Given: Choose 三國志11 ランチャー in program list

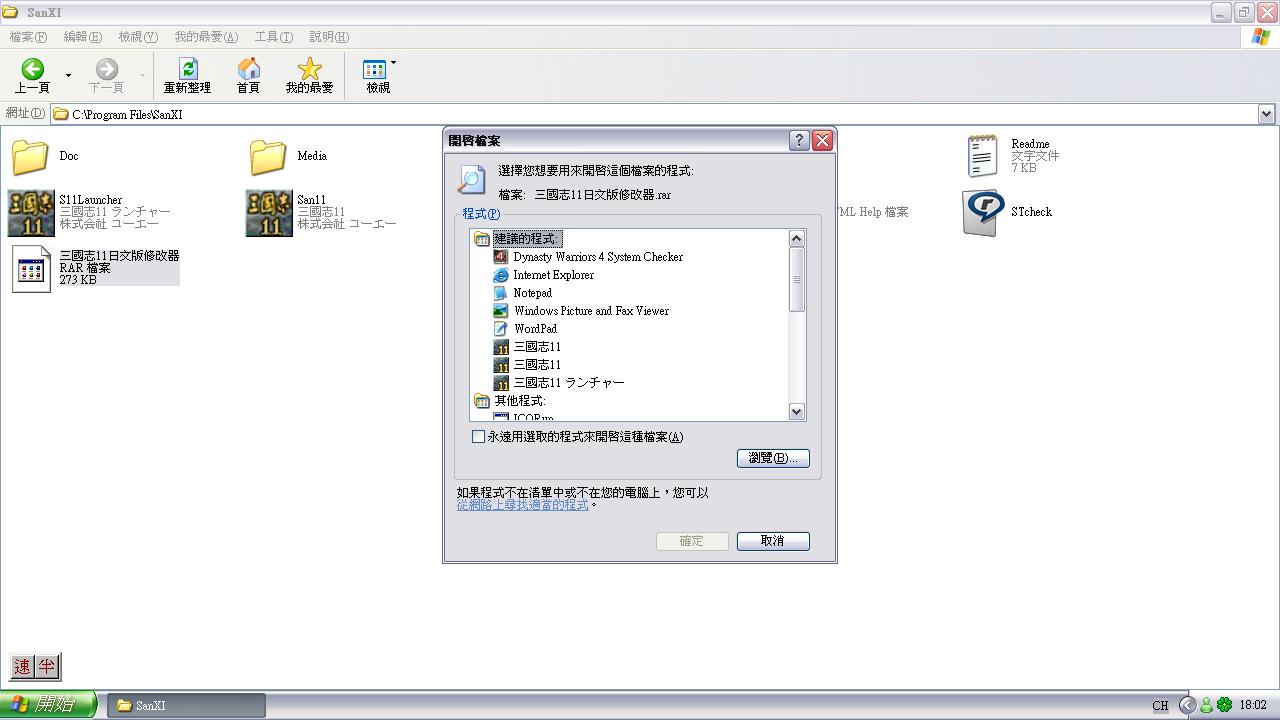Looking at the screenshot, I should (568, 383).
